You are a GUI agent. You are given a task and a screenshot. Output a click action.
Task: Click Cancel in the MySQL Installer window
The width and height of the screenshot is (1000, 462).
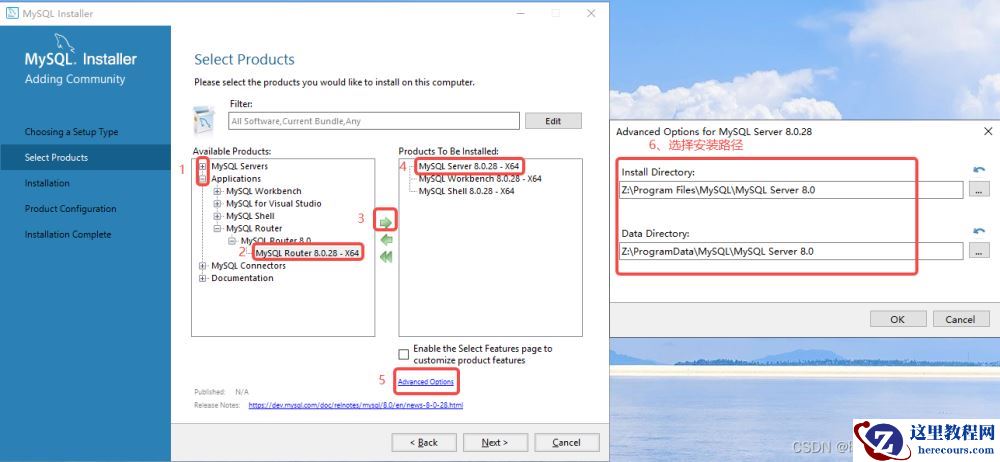567,442
